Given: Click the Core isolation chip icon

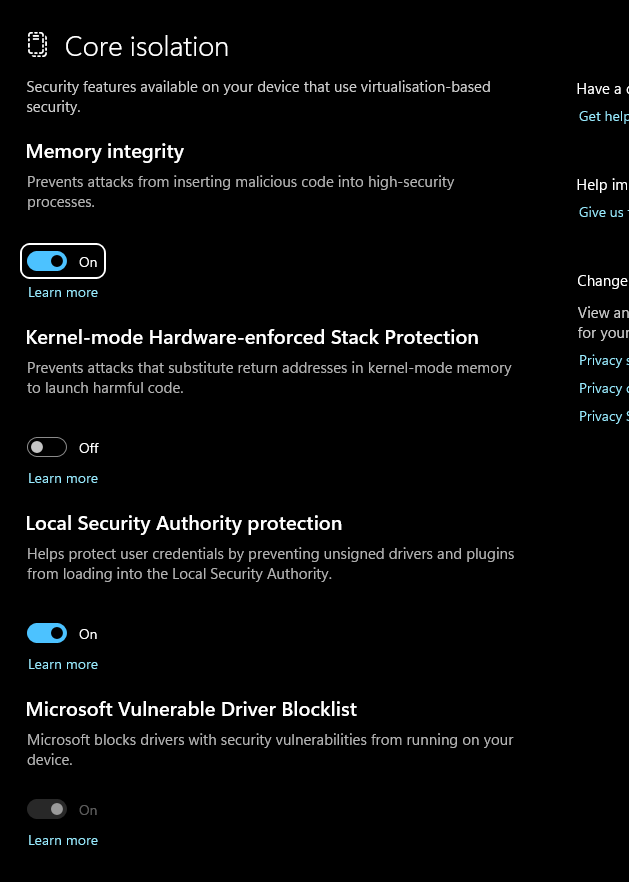Looking at the screenshot, I should [37, 46].
